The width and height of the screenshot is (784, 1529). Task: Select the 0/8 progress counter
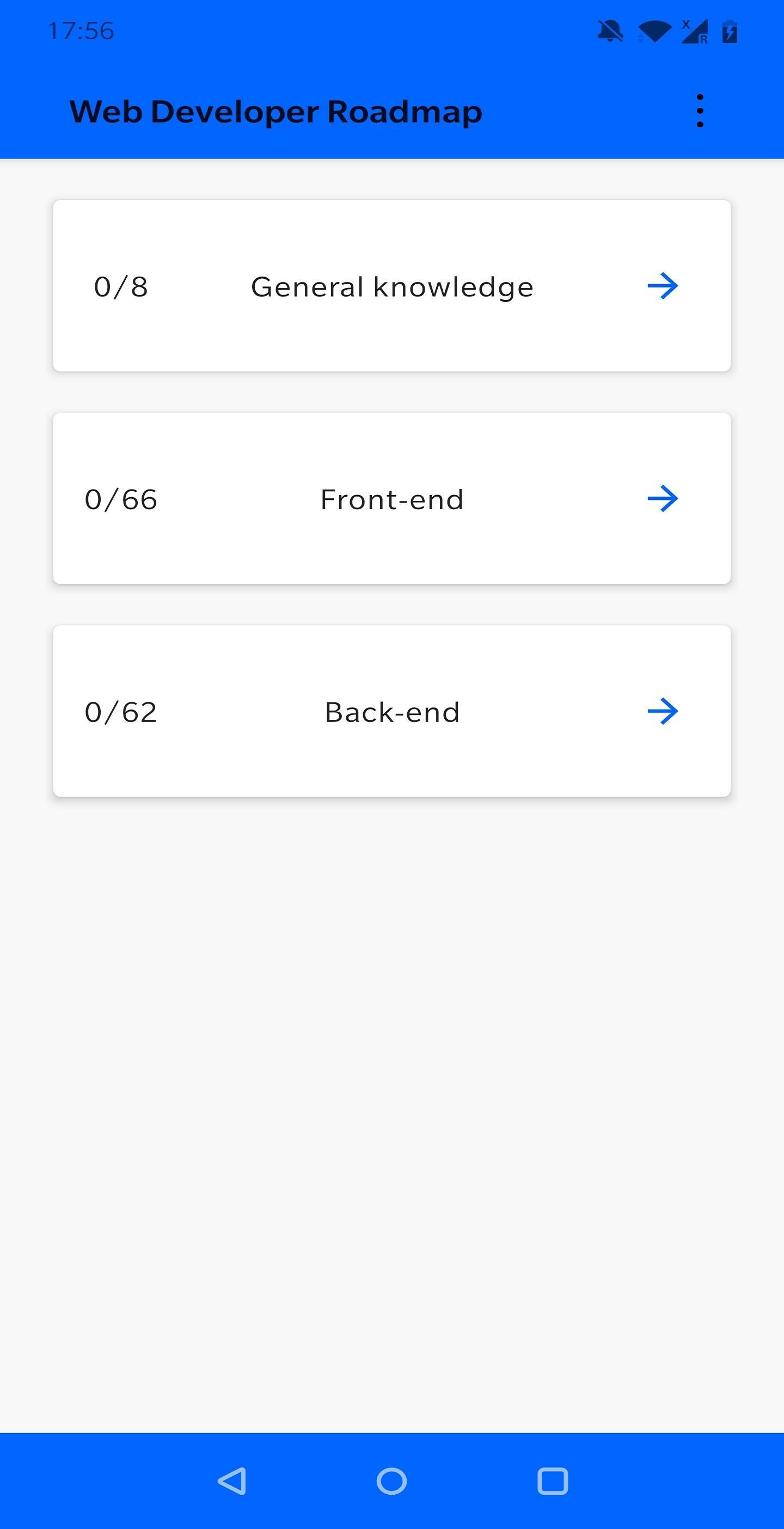coord(120,286)
